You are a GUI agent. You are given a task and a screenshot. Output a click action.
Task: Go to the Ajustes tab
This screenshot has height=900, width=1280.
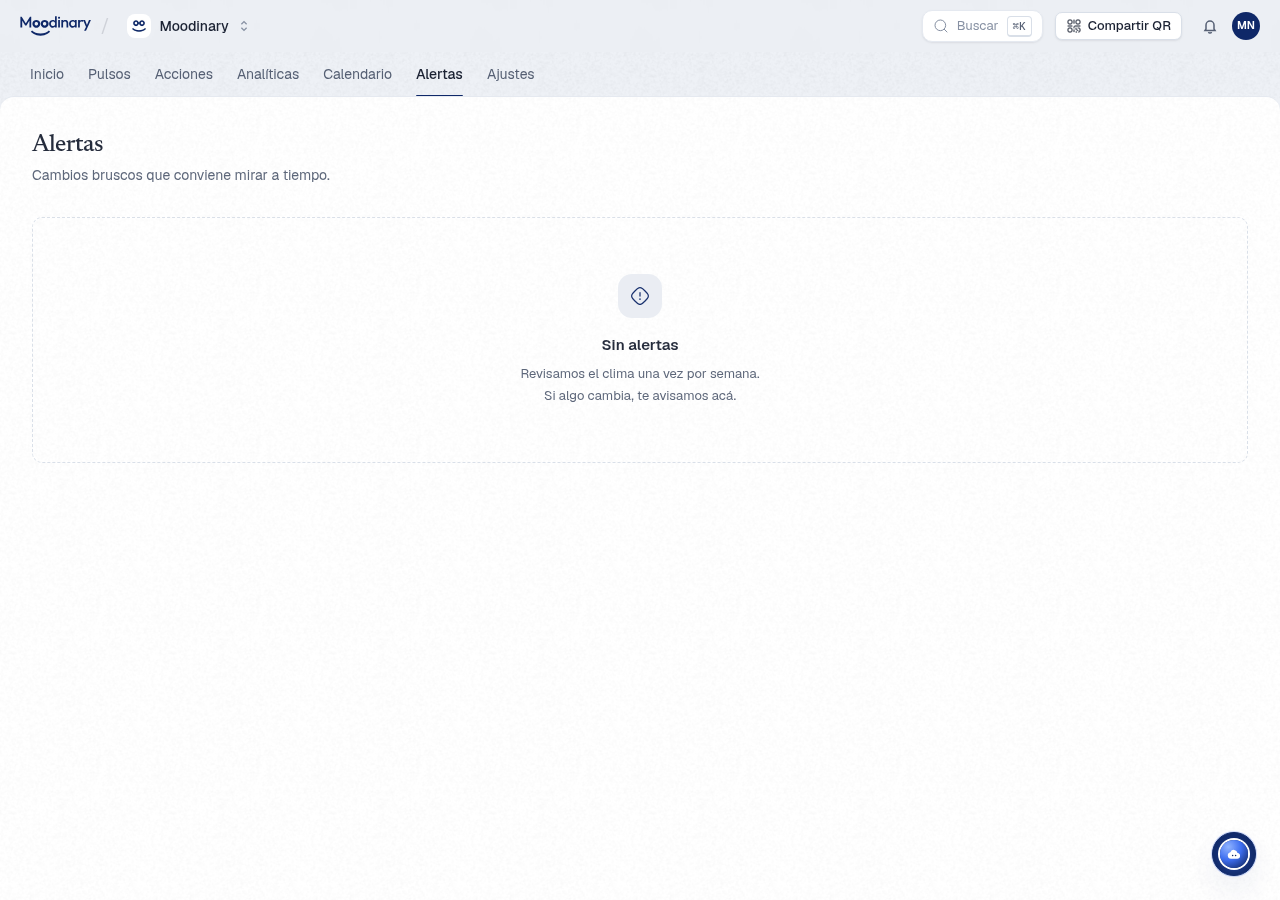click(511, 74)
